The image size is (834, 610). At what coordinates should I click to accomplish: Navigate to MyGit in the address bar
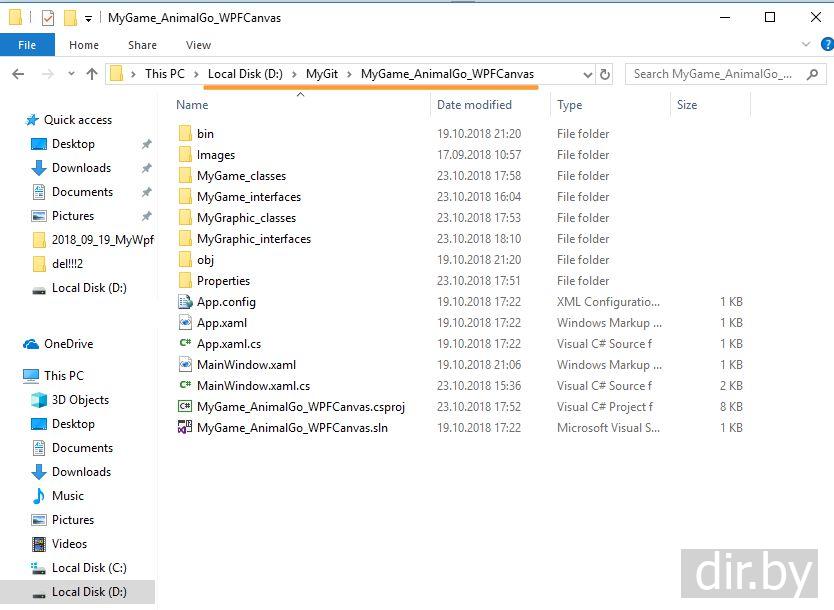[322, 74]
